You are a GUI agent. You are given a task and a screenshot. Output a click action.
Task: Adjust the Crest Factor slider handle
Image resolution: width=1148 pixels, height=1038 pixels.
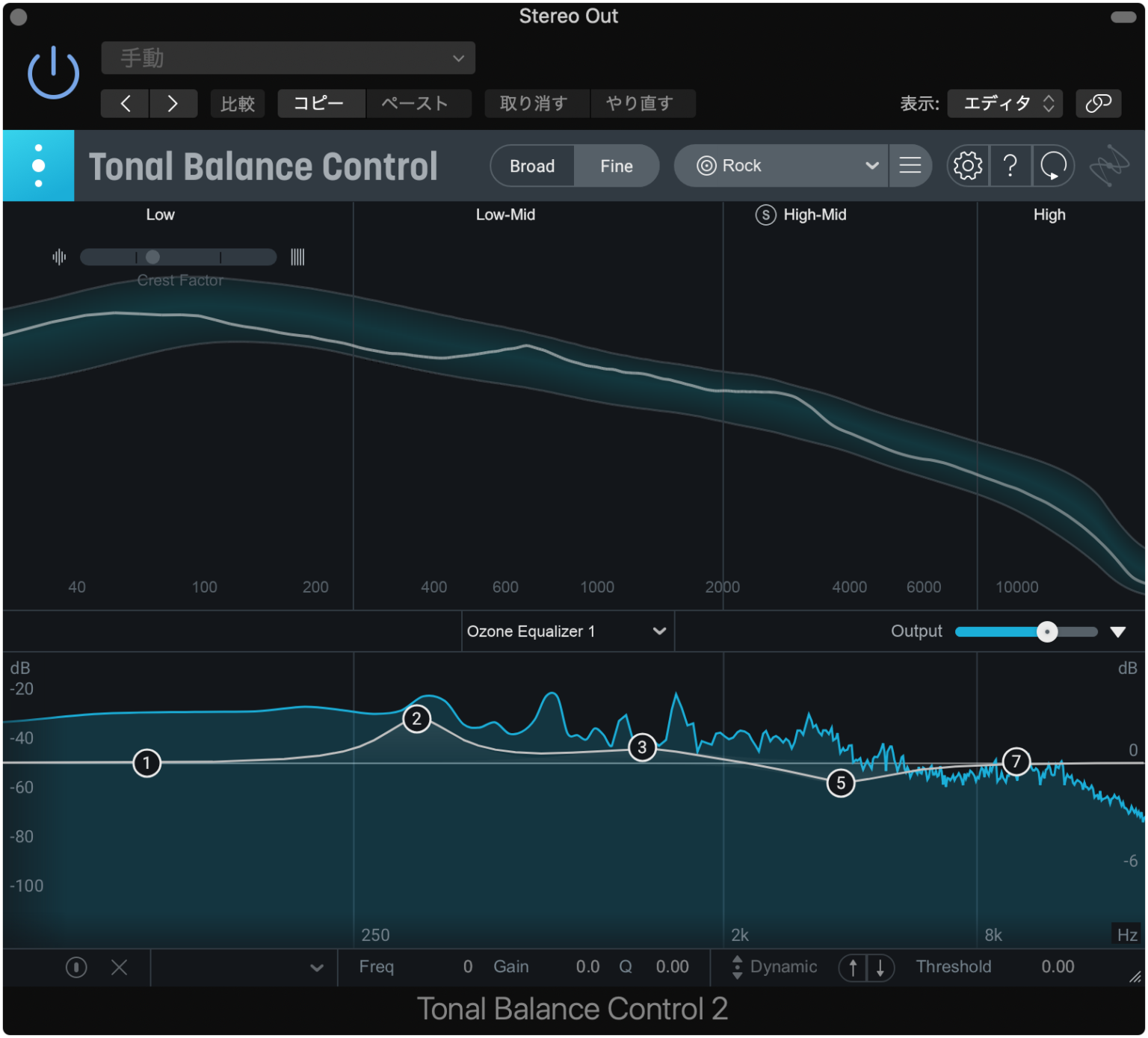(x=152, y=257)
